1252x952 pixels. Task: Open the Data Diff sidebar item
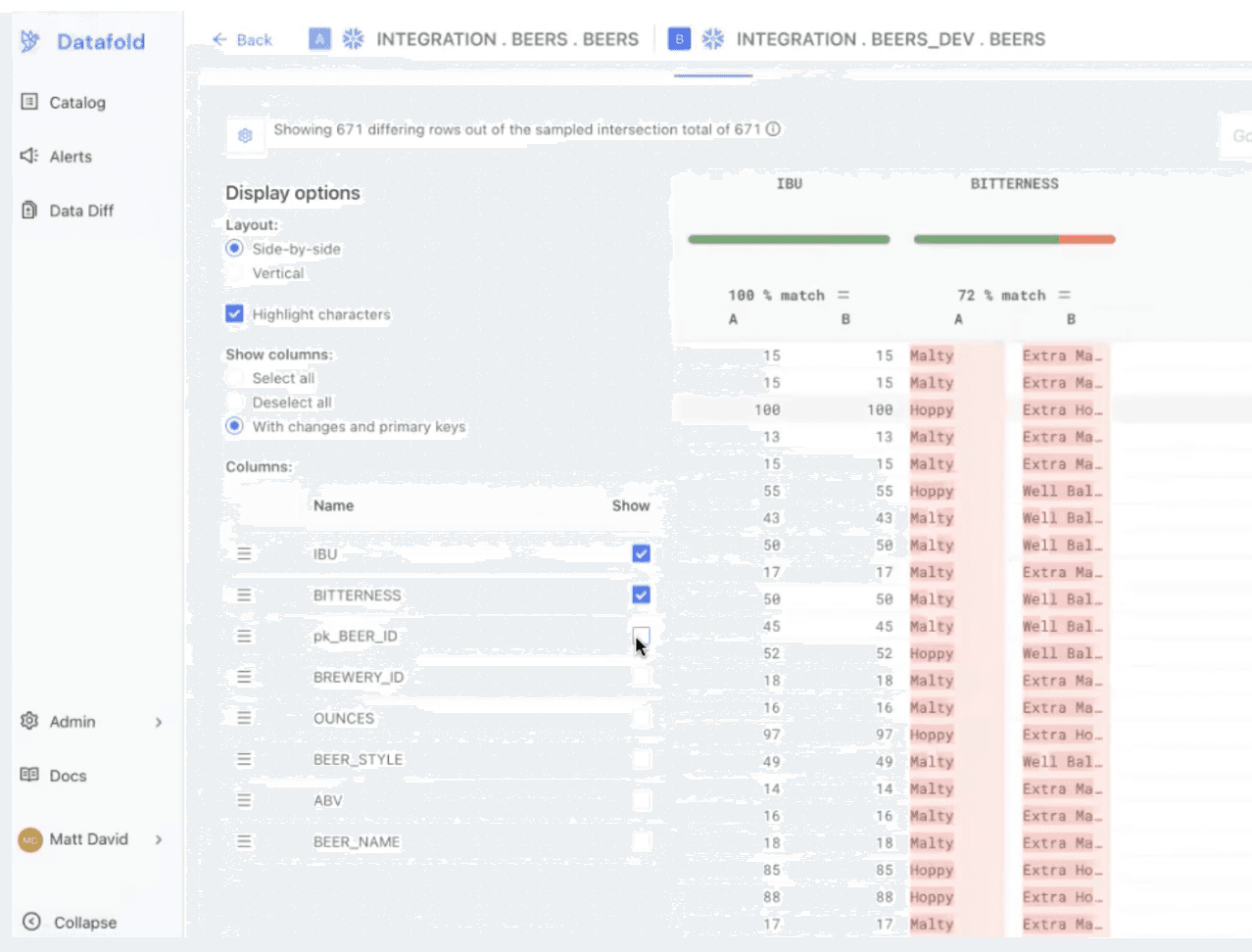(68, 210)
